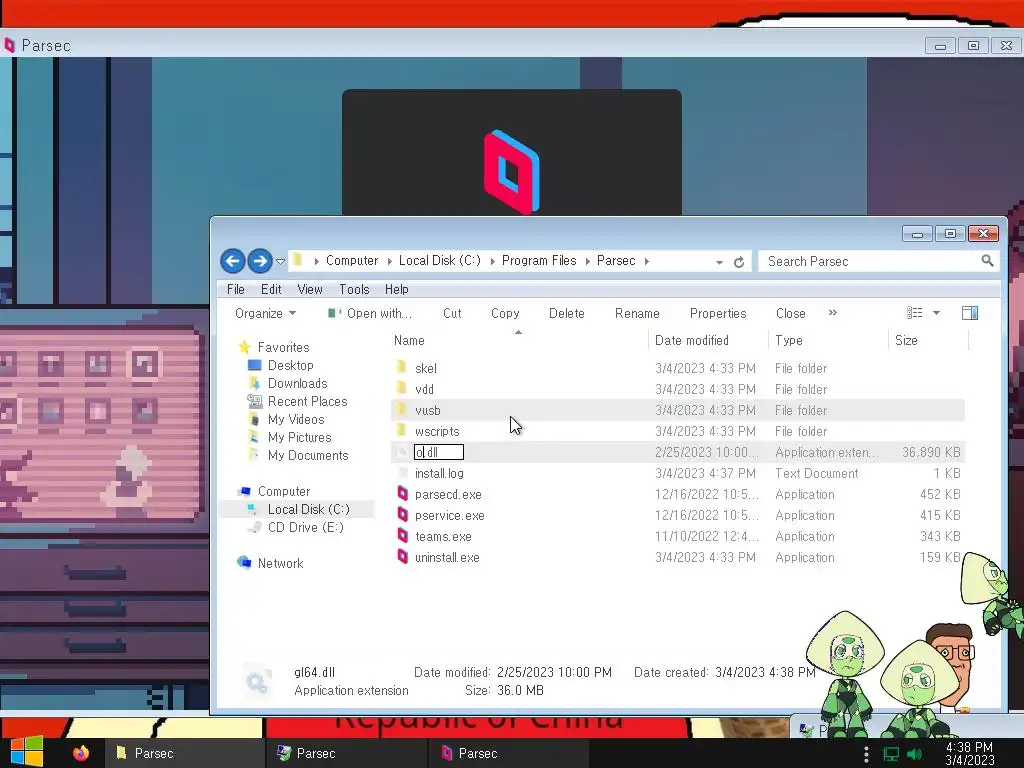Toggle the preview pane icon
This screenshot has height=768, width=1024.
[x=970, y=313]
